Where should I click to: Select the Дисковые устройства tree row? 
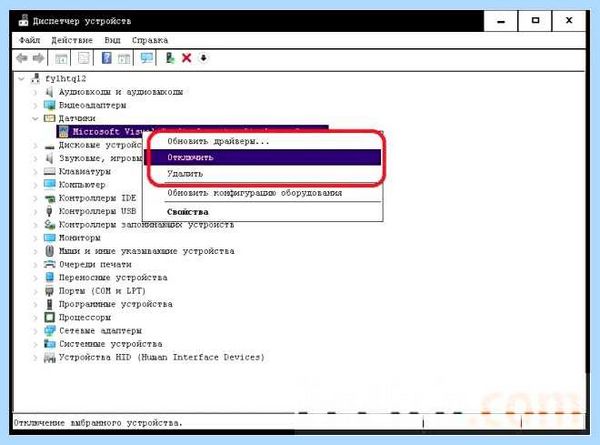point(93,145)
